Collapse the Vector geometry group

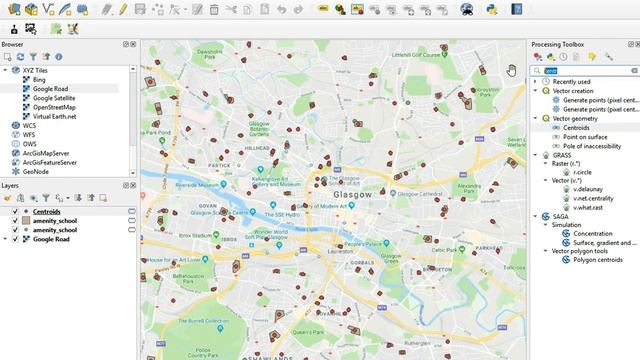tap(535, 118)
